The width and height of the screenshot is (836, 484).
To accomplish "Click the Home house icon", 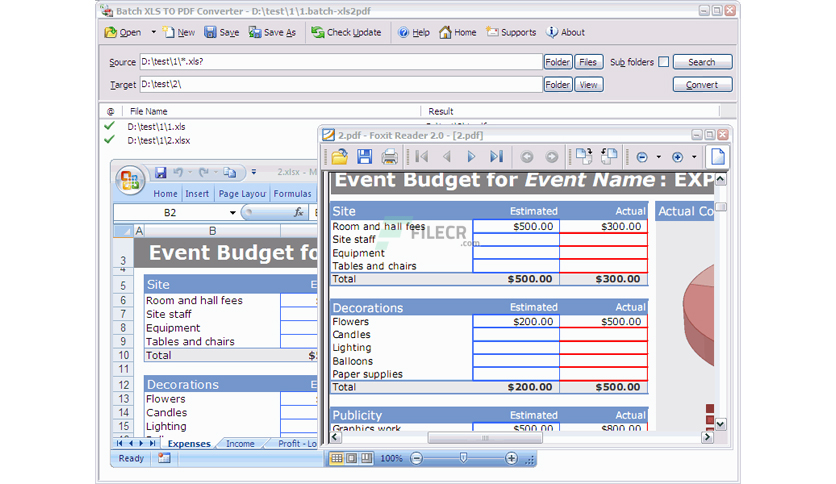I will click(x=445, y=33).
